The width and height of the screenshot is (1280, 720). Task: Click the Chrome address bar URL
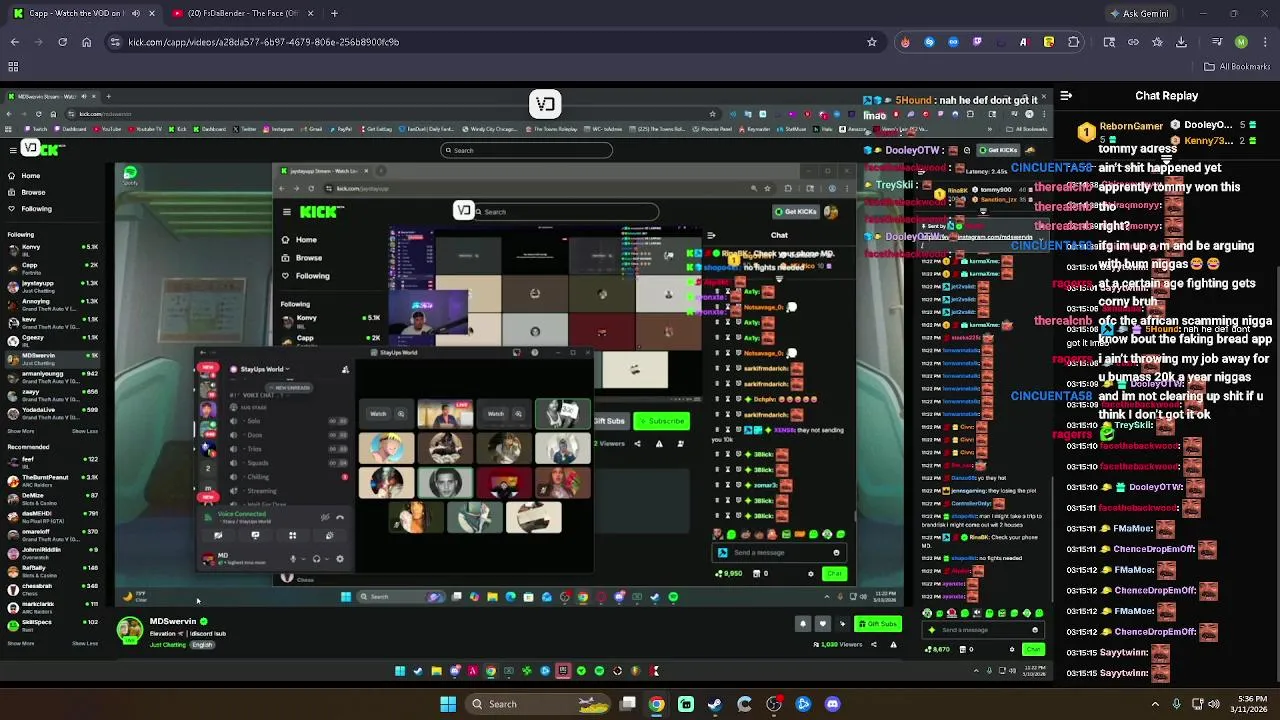[264, 42]
